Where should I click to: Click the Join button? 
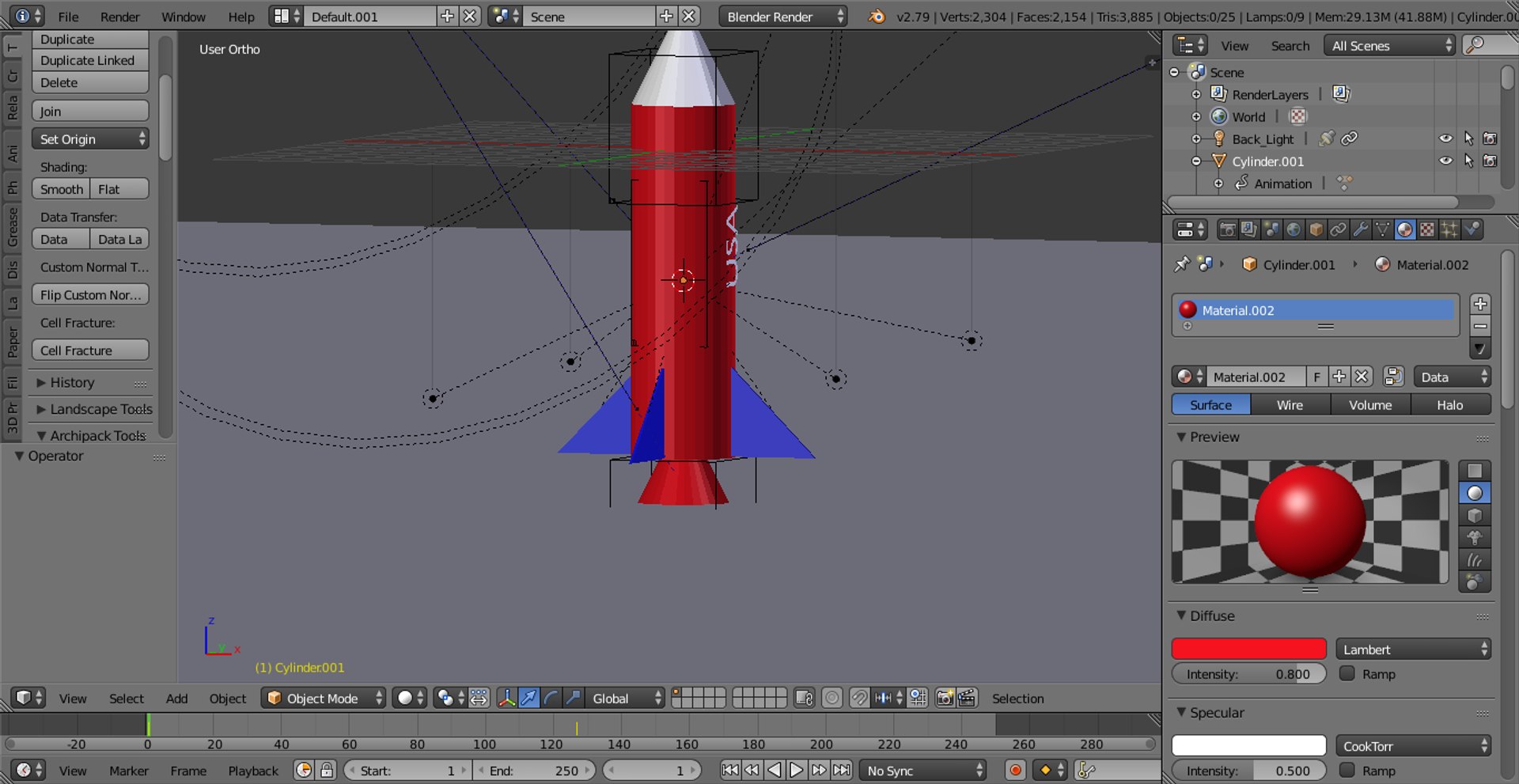coord(90,111)
